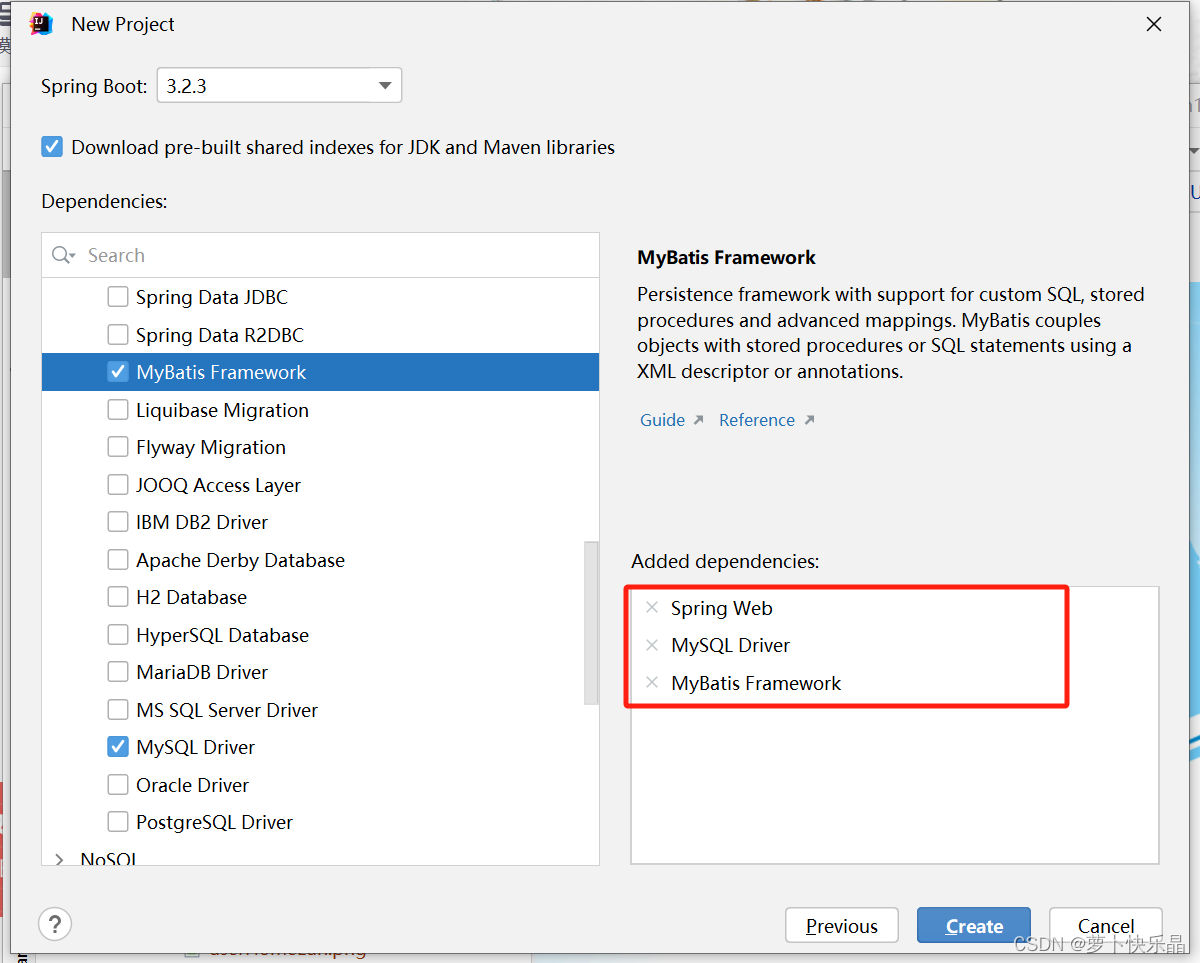Image resolution: width=1200 pixels, height=963 pixels.
Task: Click the Previous button
Action: coord(842,926)
